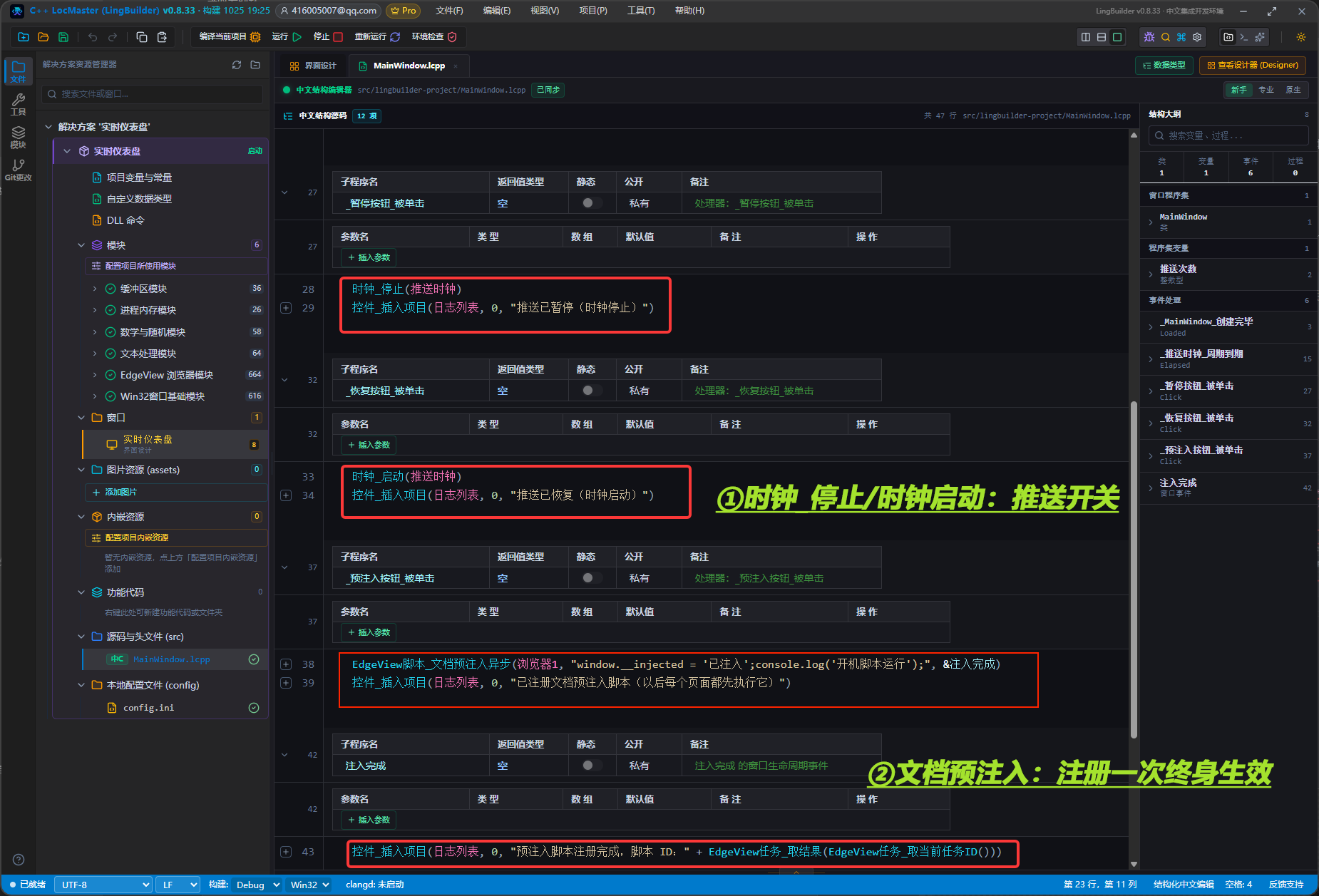The height and width of the screenshot is (896, 1319).
Task: Click the purple bug debug icon
Action: tap(1149, 37)
